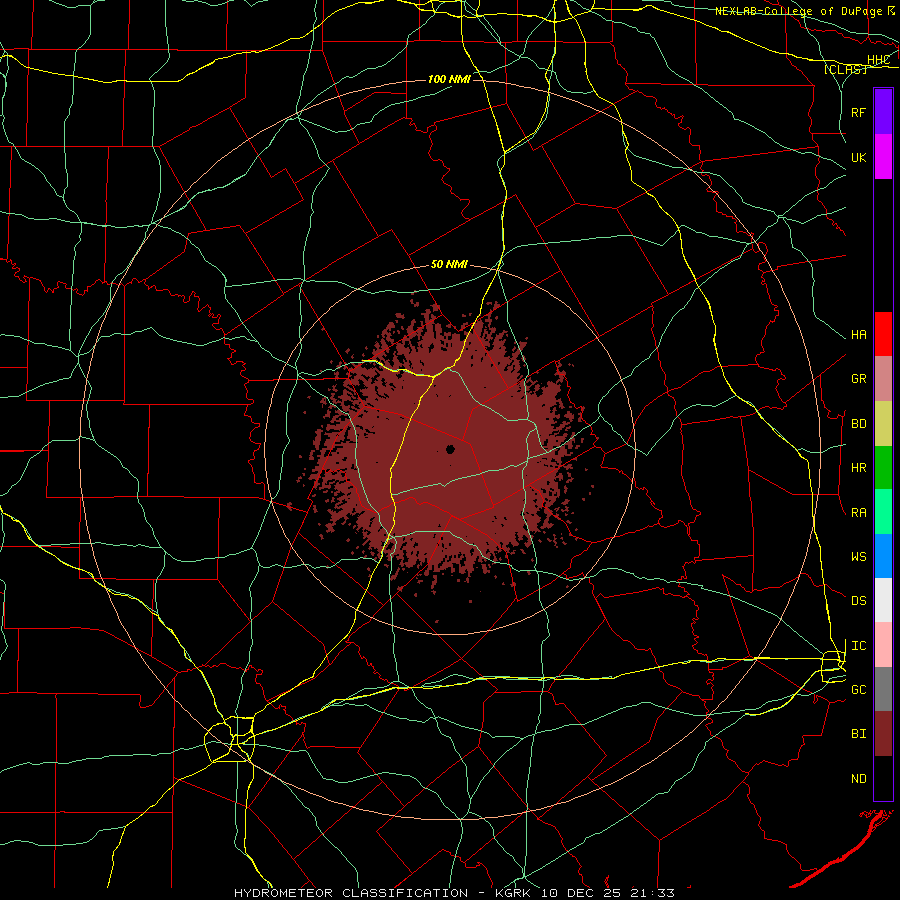Click the HA legend label

coord(859,335)
